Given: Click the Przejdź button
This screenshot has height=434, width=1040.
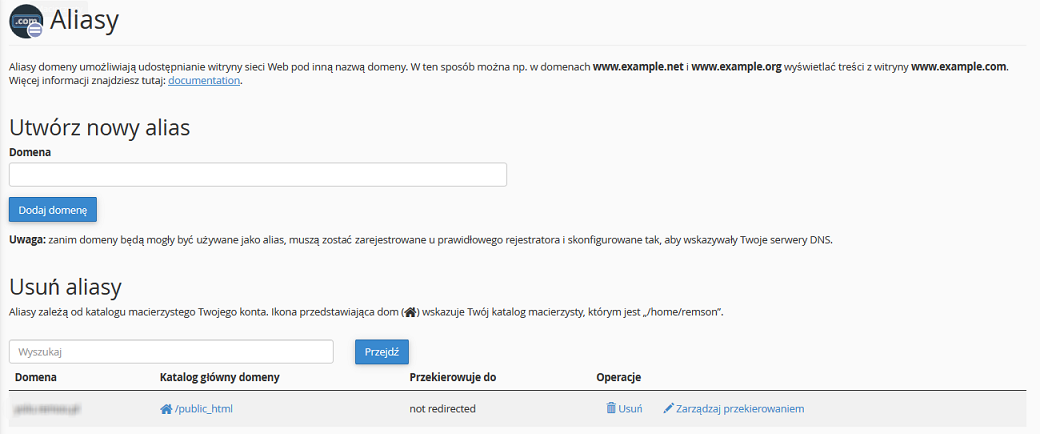Looking at the screenshot, I should click(x=382, y=352).
